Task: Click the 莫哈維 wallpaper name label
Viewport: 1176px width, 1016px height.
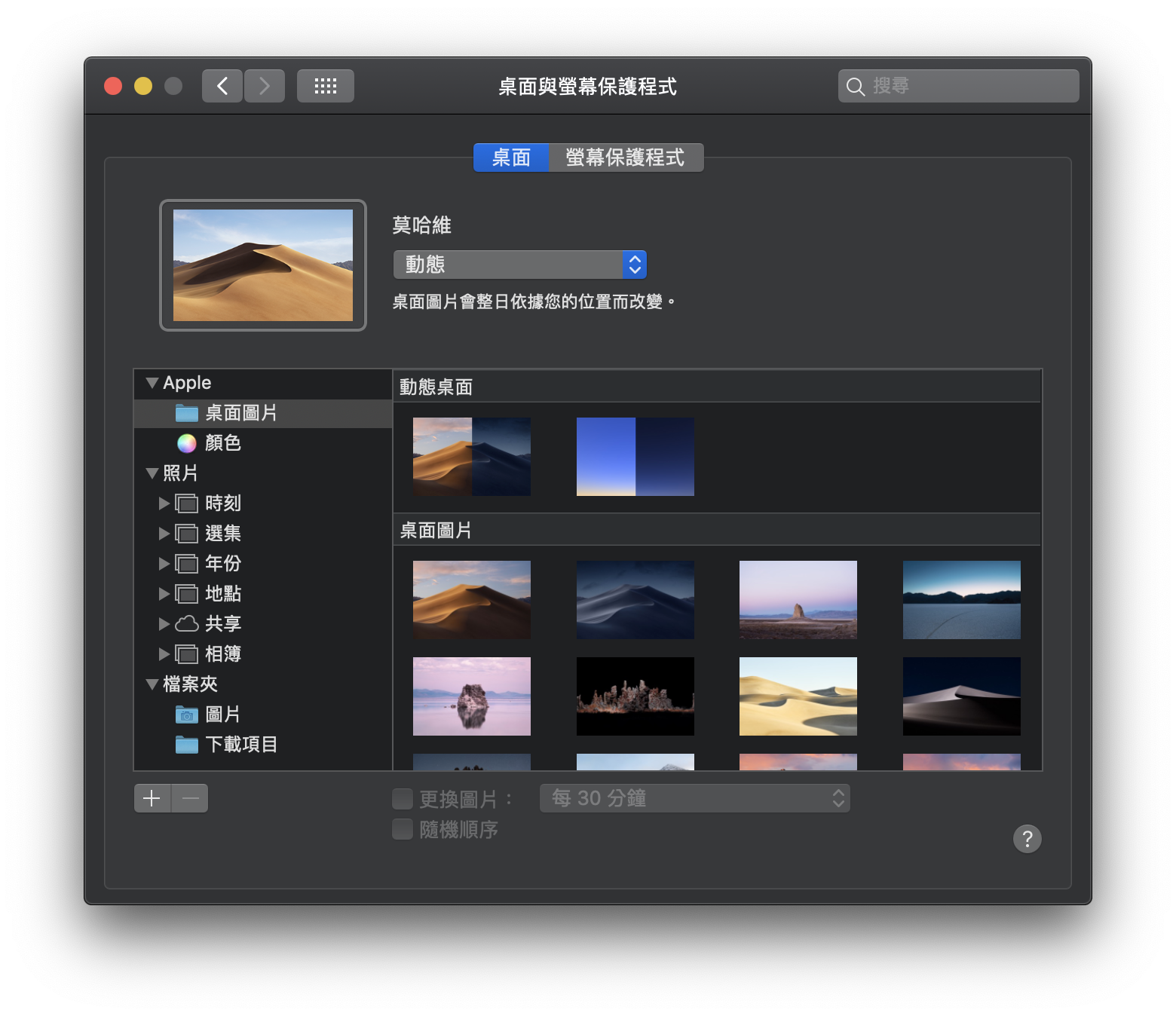Action: coord(422,225)
